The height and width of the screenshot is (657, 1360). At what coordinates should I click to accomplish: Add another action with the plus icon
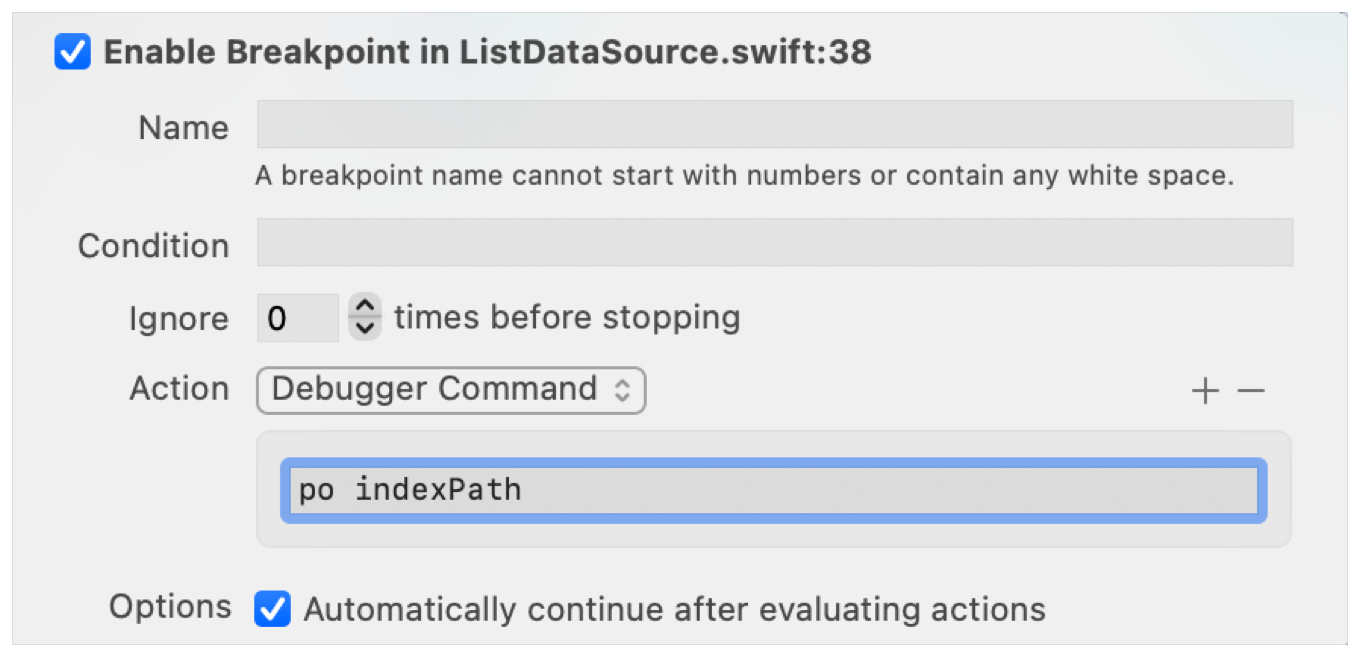click(x=1206, y=391)
